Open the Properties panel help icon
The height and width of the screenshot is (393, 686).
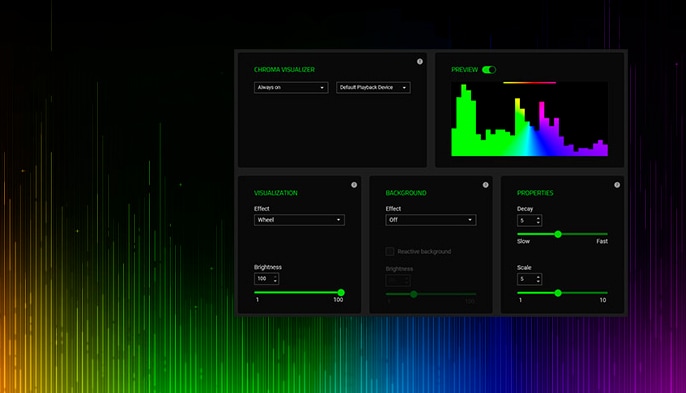click(617, 185)
